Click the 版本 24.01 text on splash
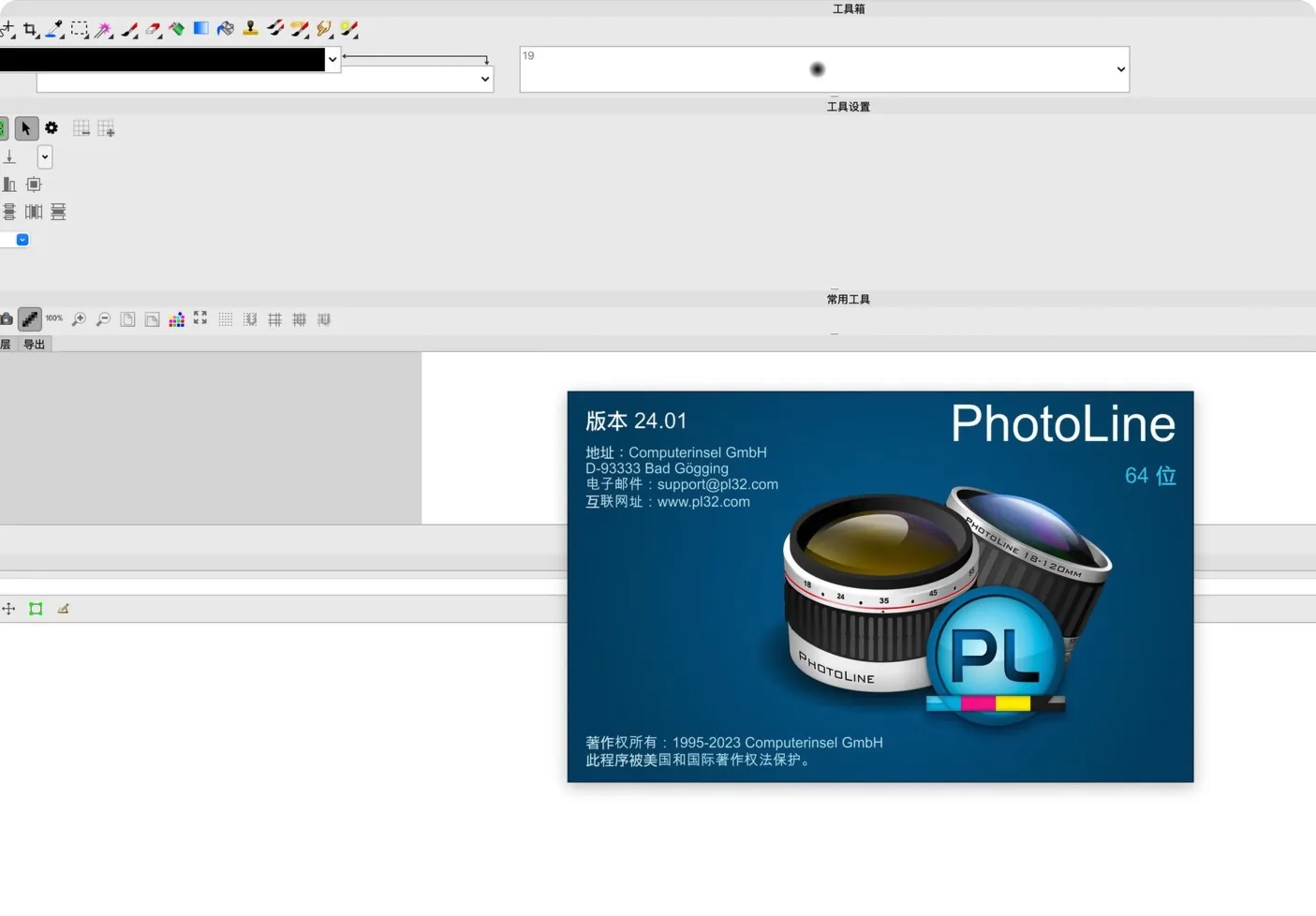1316x916 pixels. [x=636, y=421]
